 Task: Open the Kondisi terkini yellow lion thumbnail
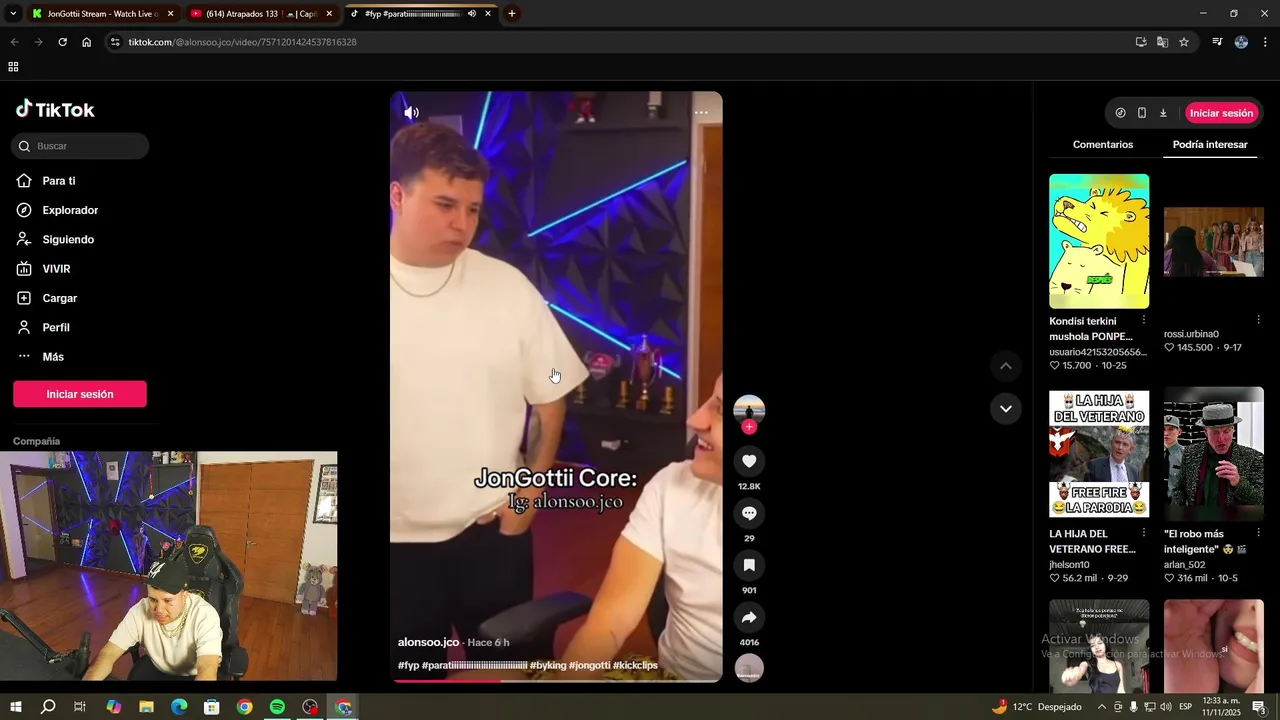(1099, 241)
